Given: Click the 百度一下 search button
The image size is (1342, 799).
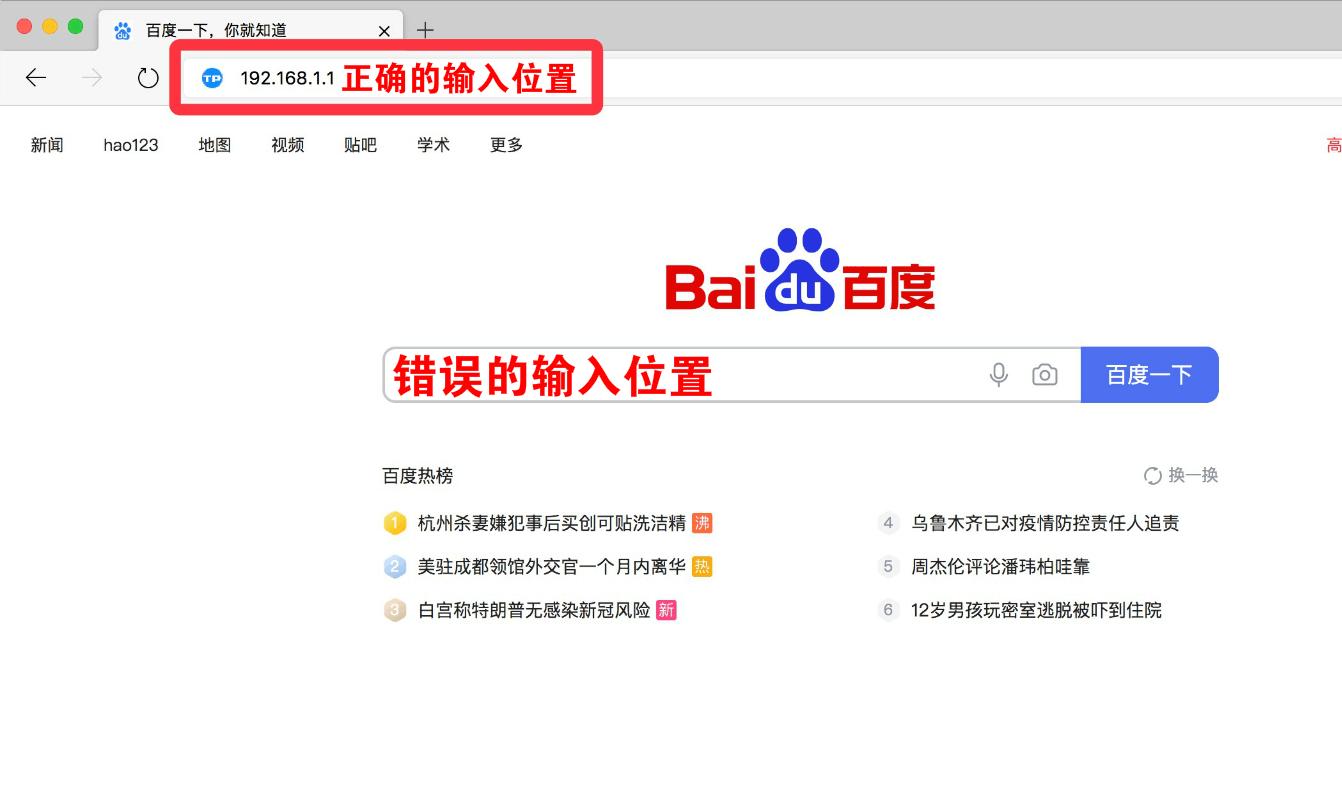Looking at the screenshot, I should tap(1149, 374).
